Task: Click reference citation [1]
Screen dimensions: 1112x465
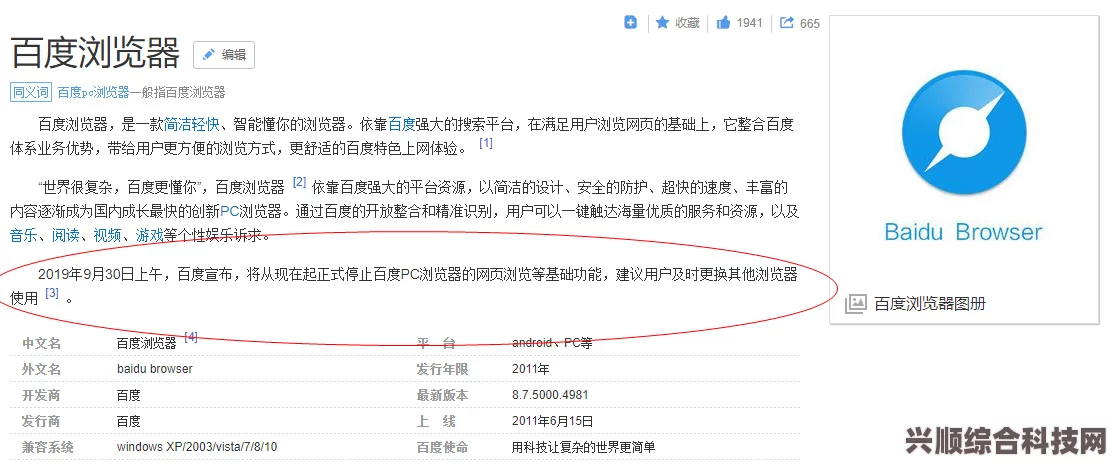Action: [x=486, y=143]
